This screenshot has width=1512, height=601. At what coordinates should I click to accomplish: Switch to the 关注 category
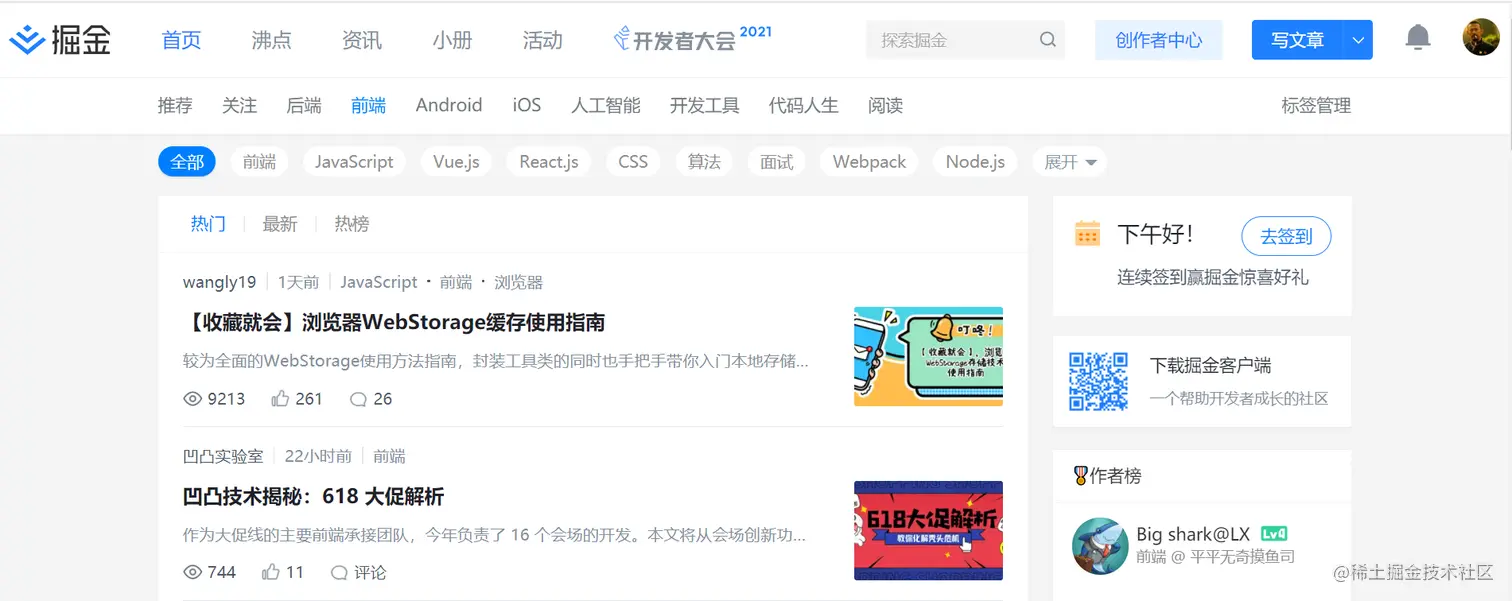tap(240, 105)
